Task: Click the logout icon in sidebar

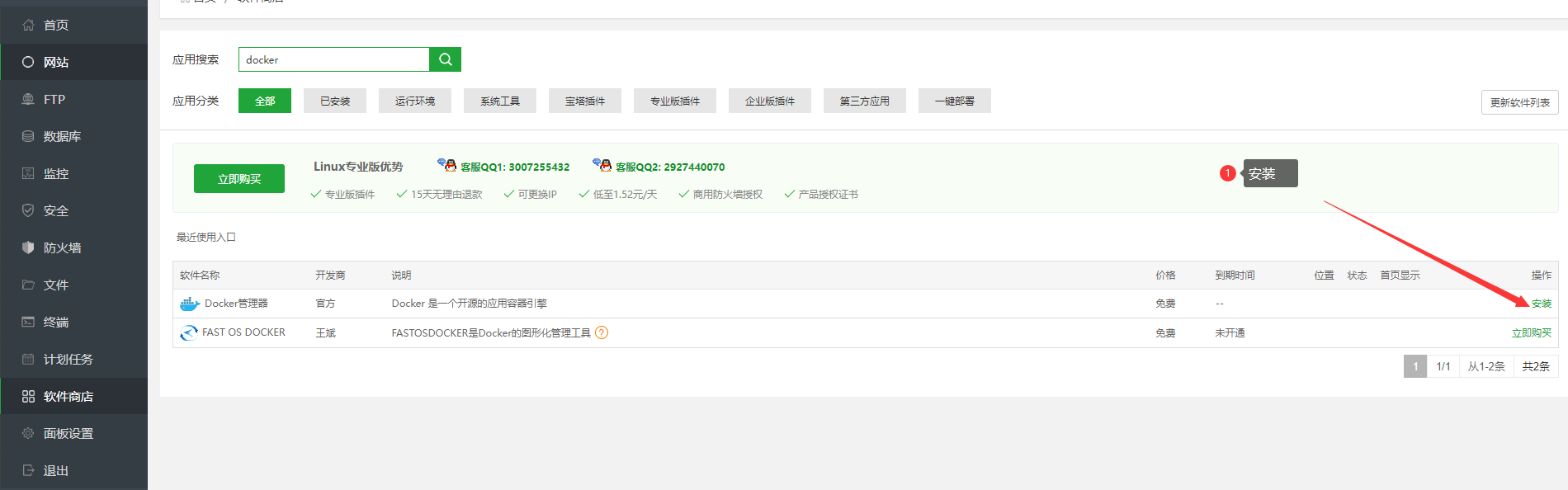Action: tap(28, 470)
